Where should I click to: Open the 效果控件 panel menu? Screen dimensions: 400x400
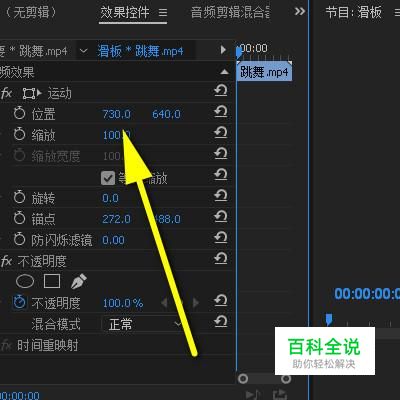(163, 13)
